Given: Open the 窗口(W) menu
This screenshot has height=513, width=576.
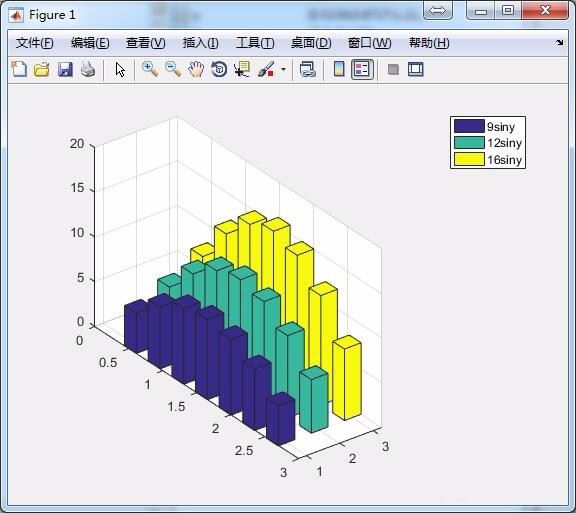Looking at the screenshot, I should 370,43.
